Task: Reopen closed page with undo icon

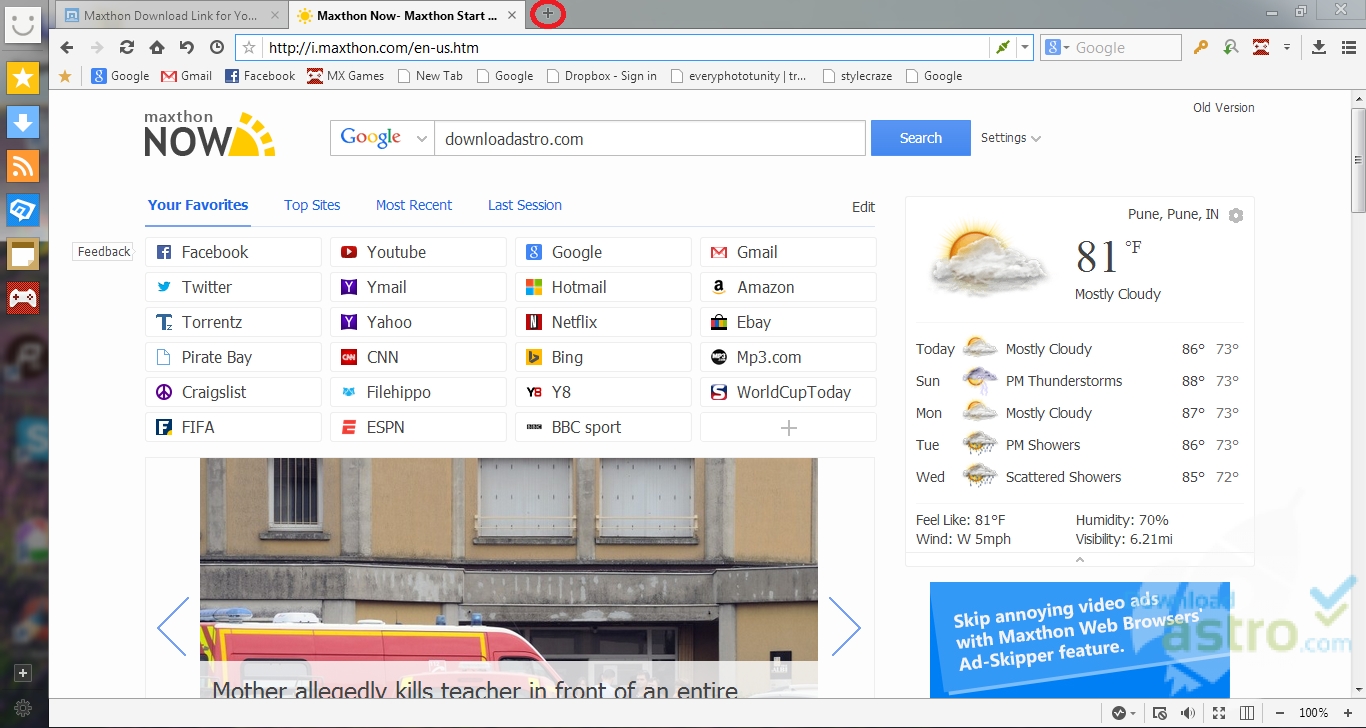Action: [x=187, y=47]
